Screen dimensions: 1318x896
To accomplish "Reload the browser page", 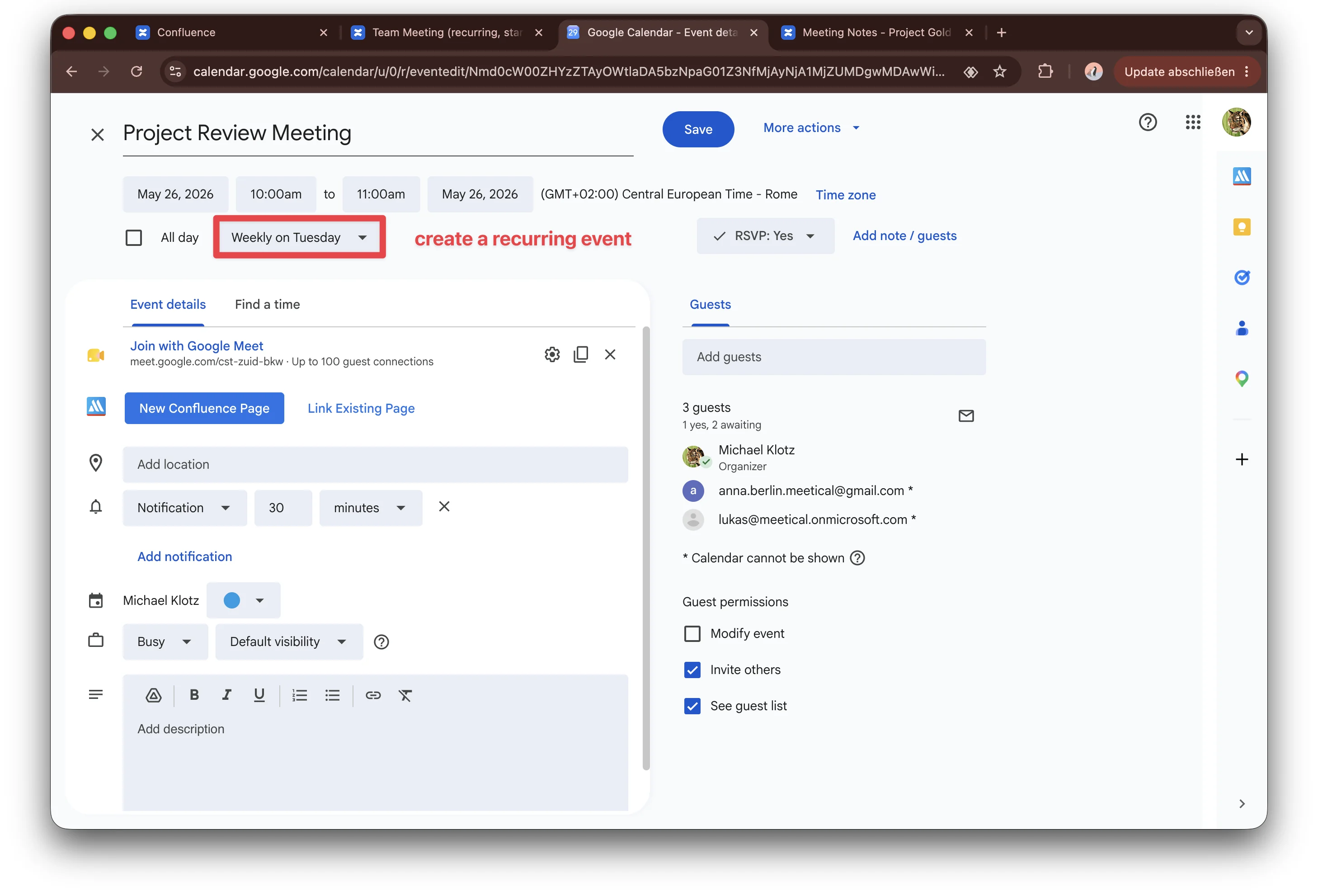I will point(136,71).
